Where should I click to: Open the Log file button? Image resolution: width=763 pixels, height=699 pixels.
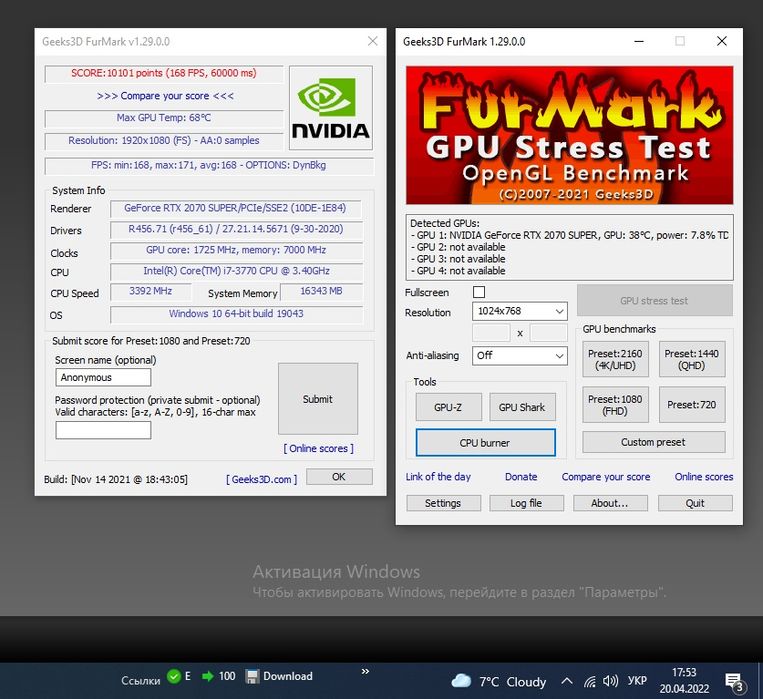click(x=526, y=503)
